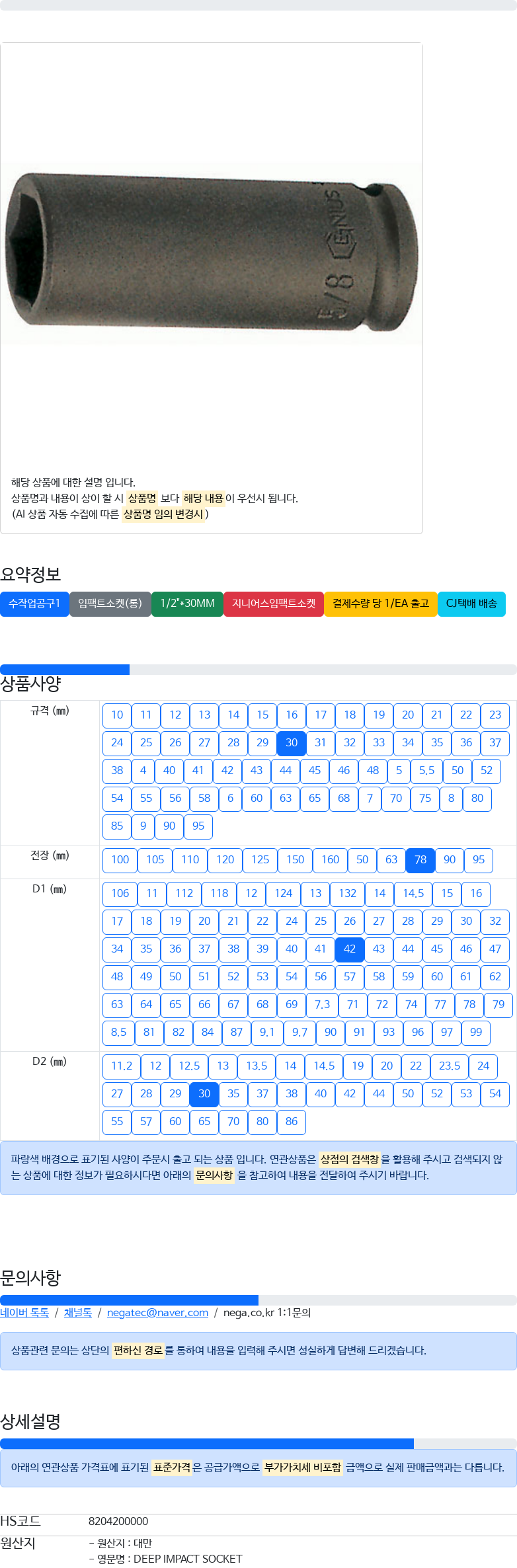Select 23 in the 규격 row
The width and height of the screenshot is (517, 1568).
(x=495, y=715)
